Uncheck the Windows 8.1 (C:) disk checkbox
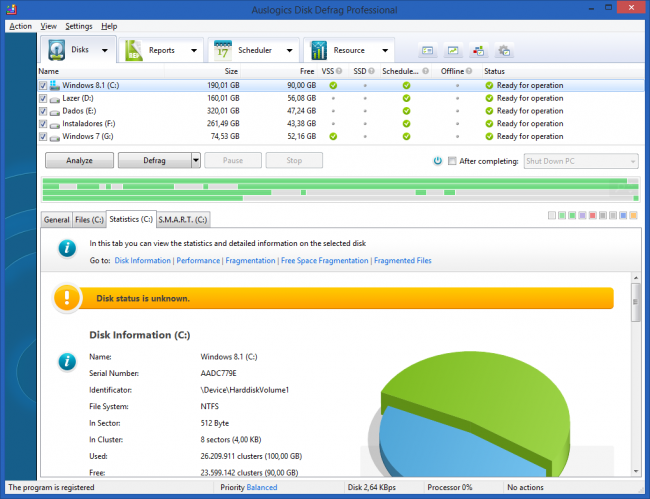 pyautogui.click(x=42, y=86)
